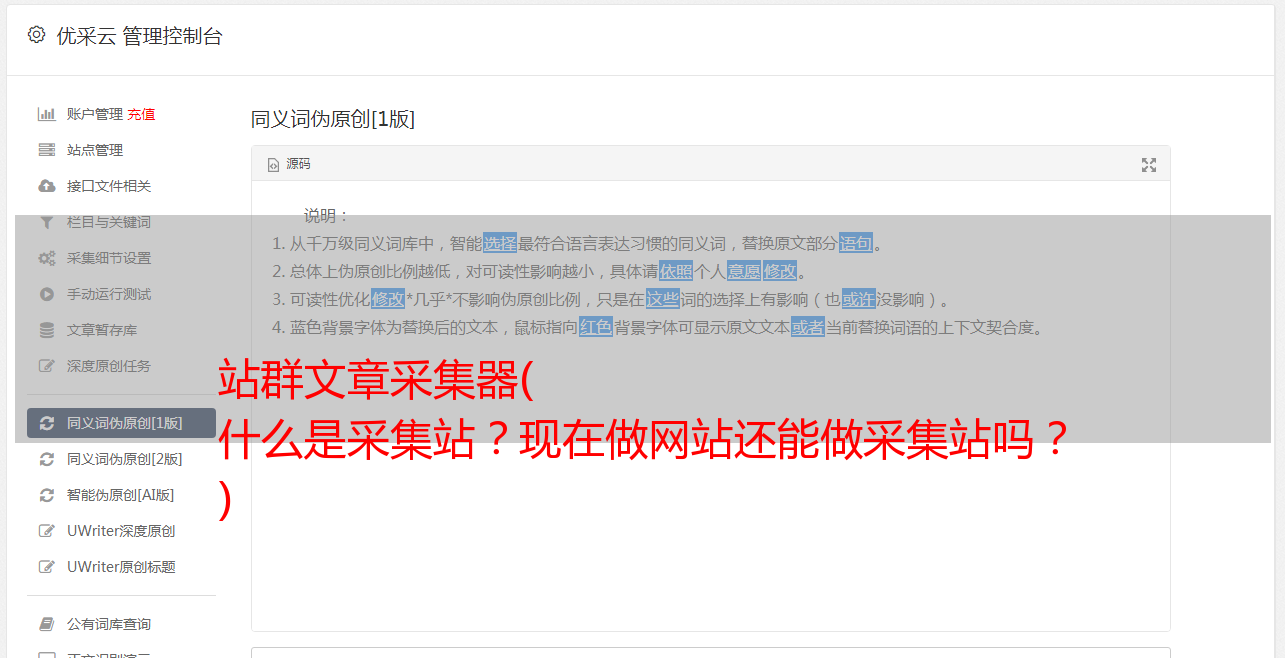Click the highlighted word 依照 in line two

coord(676,271)
